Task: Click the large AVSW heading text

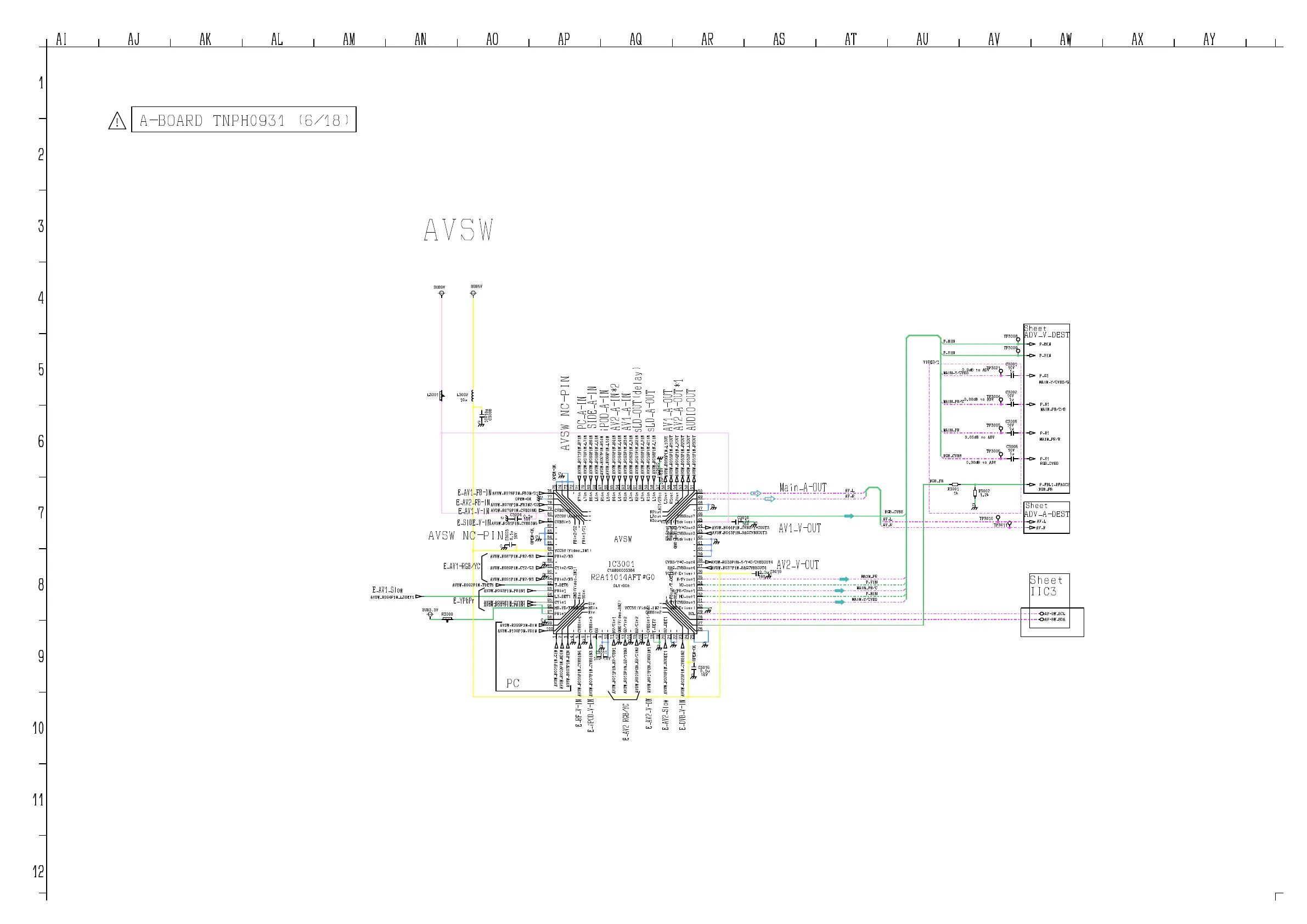Action: 459,230
